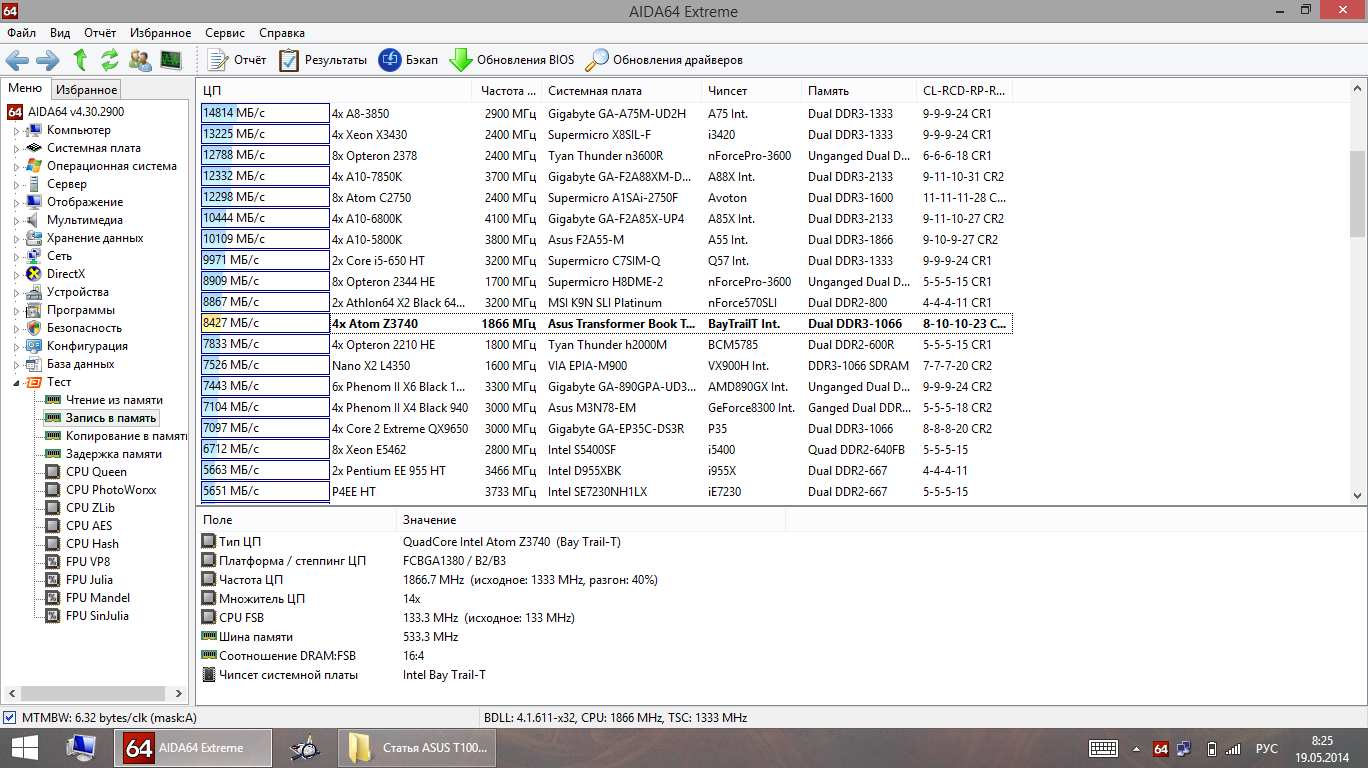This screenshot has height=768, width=1368.
Task: Open the Сервис menu
Action: pyautogui.click(x=225, y=33)
